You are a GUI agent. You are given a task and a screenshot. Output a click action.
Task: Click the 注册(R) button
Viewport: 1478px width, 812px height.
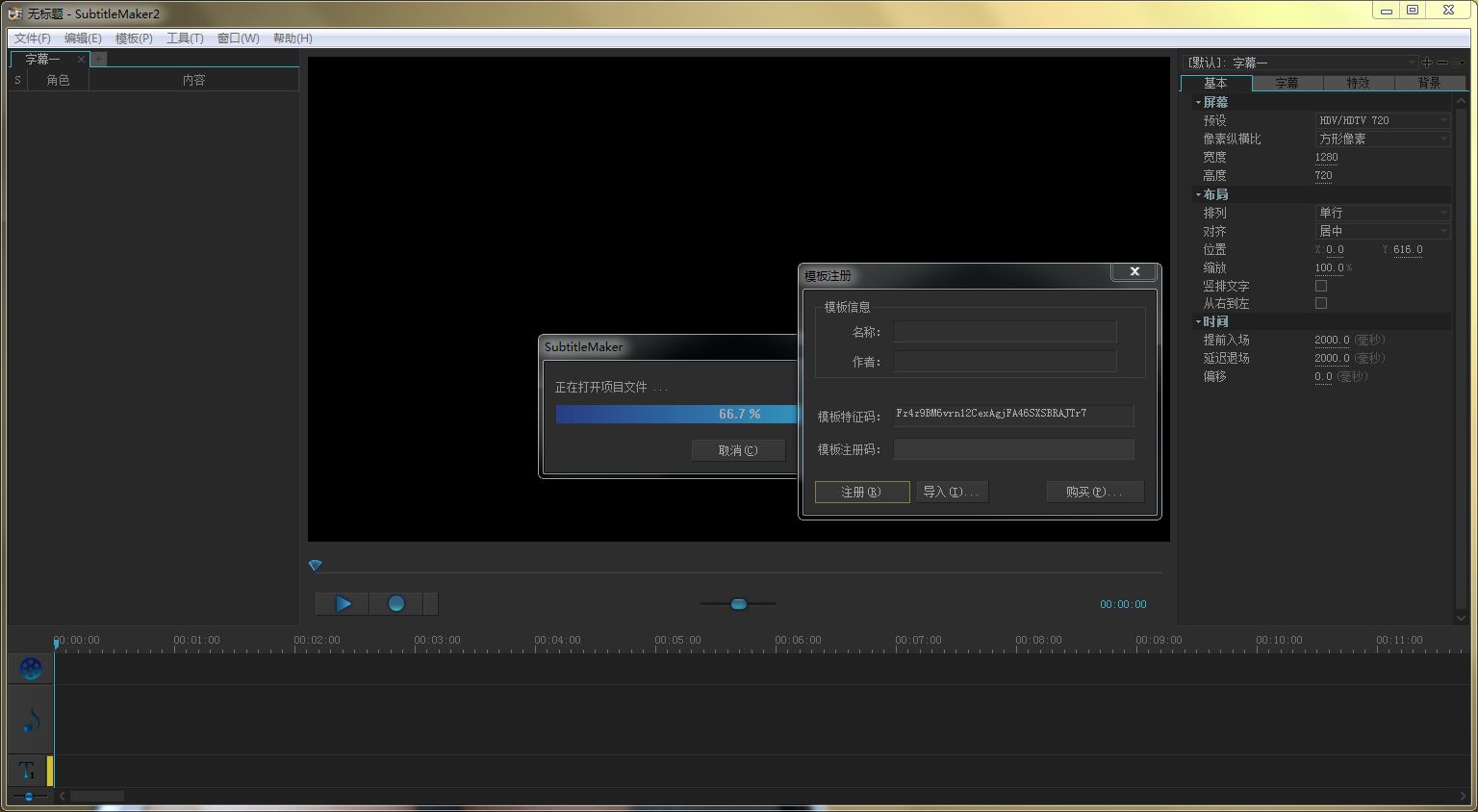coord(861,492)
